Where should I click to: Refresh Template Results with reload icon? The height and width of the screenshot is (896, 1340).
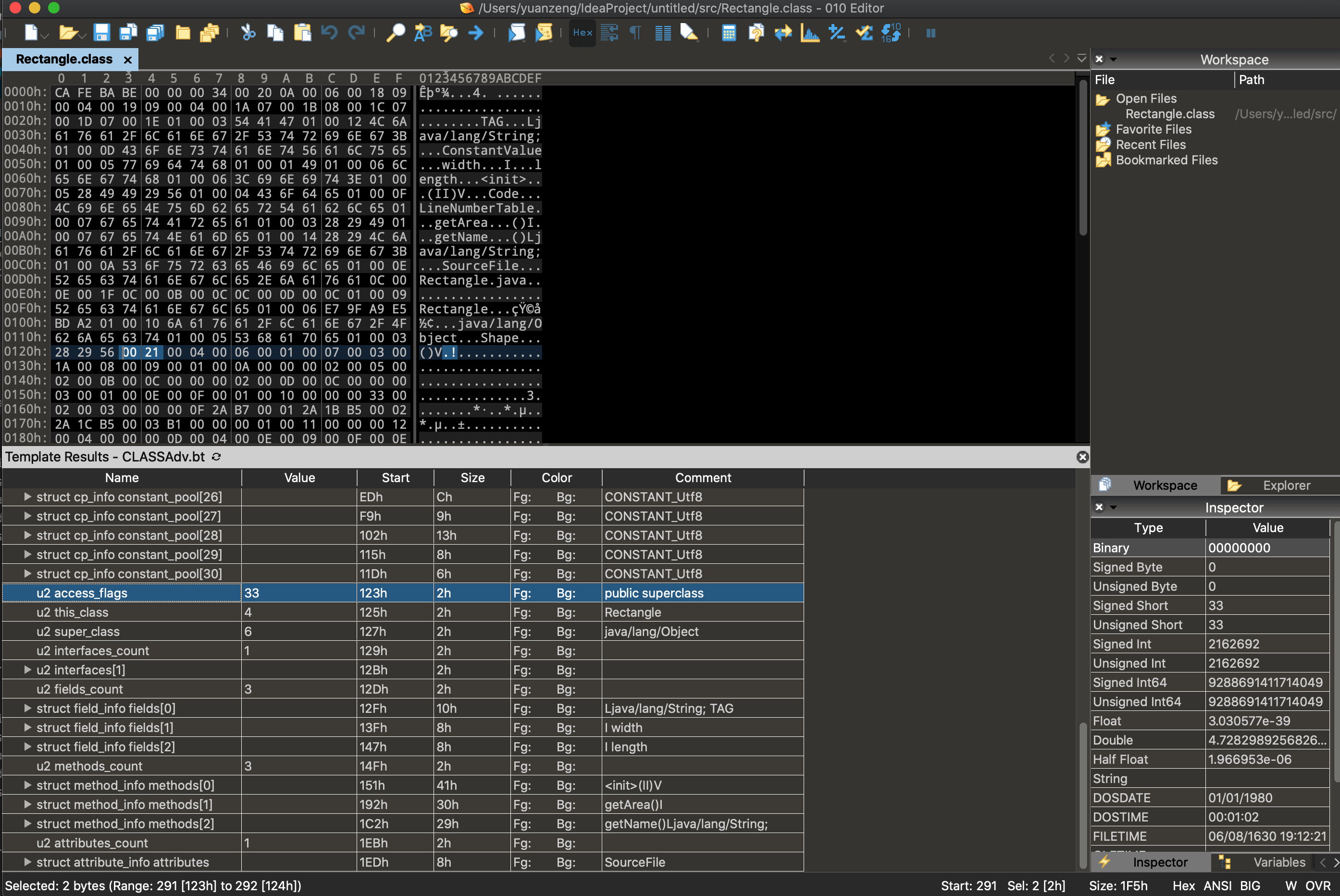216,457
